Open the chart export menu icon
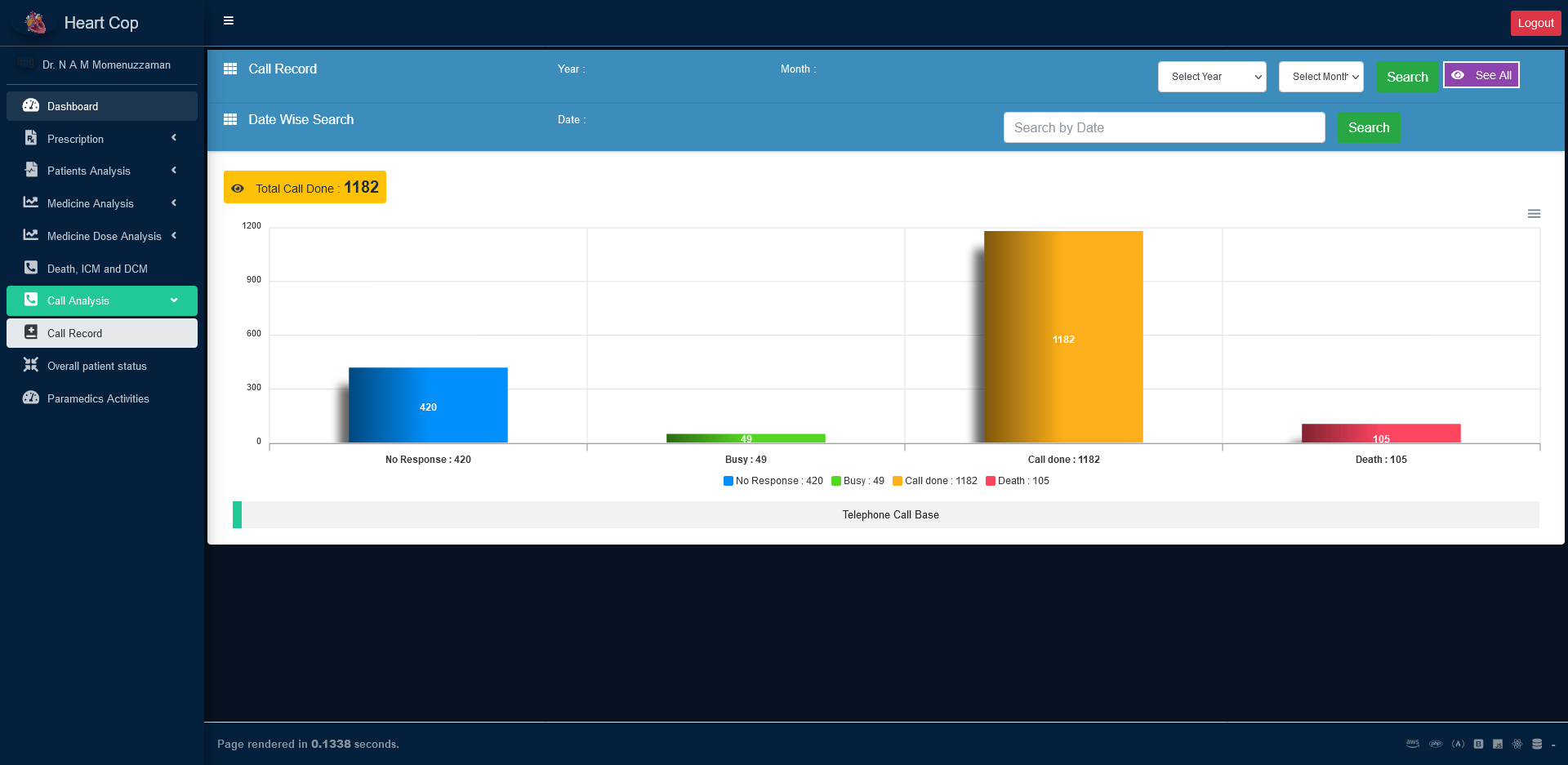The height and width of the screenshot is (765, 1568). click(x=1534, y=214)
